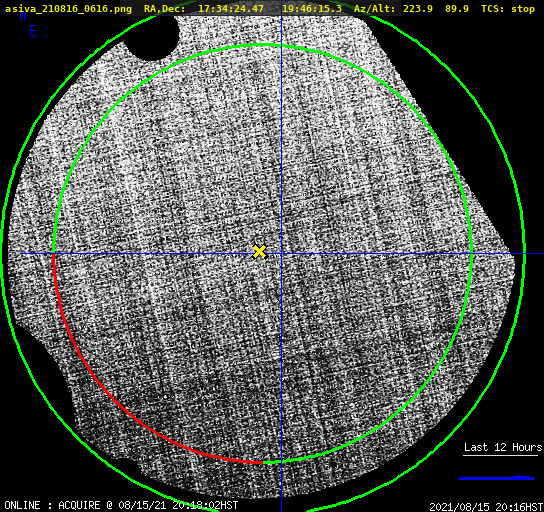Click the RA value 17:34:24.47
544x512 pixels.
pyautogui.click(x=231, y=9)
